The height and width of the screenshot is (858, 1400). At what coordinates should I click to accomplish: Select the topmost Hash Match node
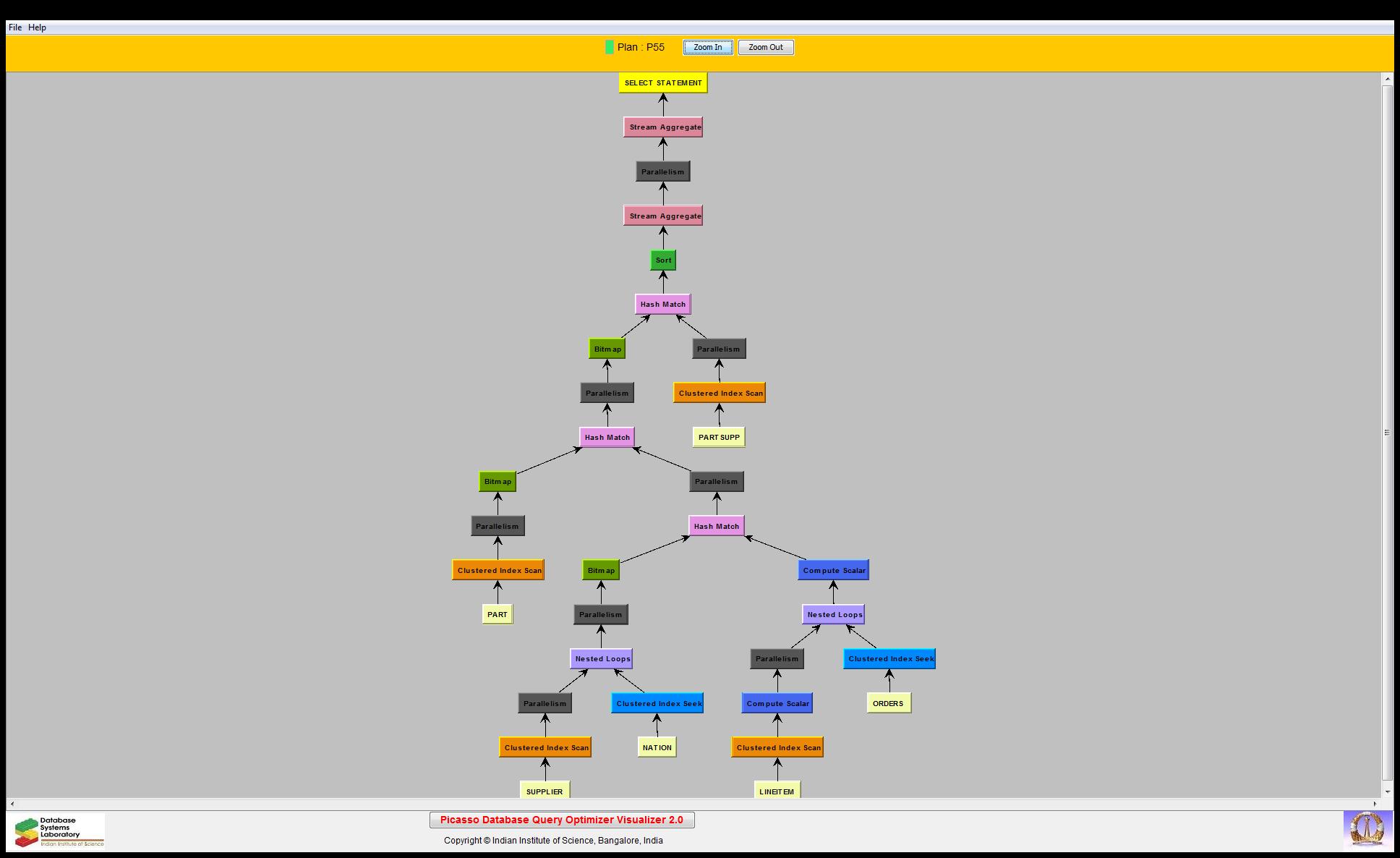coord(663,305)
